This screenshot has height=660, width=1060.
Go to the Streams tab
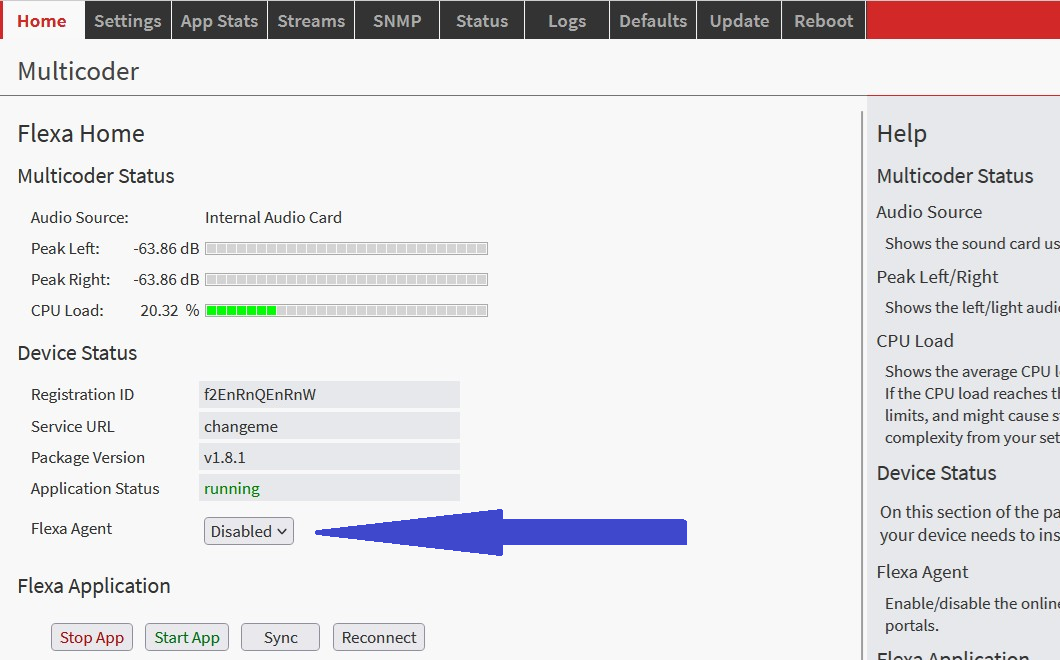tap(311, 20)
